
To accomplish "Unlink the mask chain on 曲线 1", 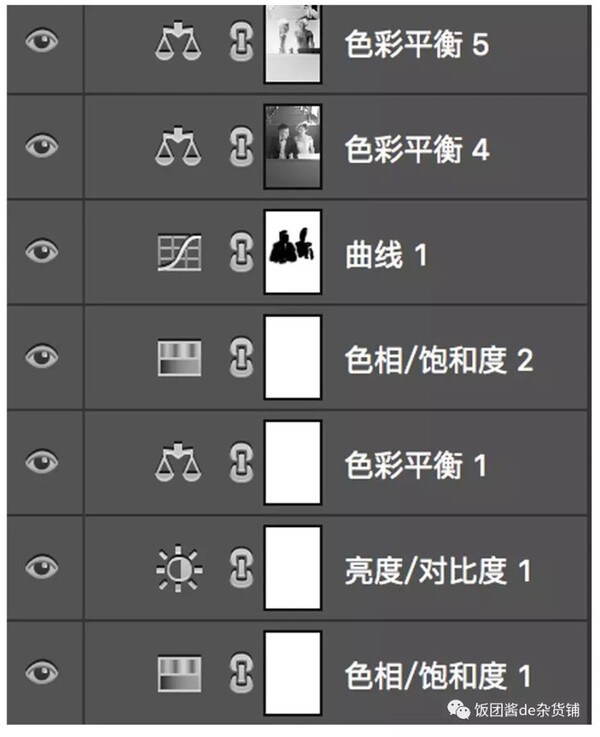I will tap(242, 253).
